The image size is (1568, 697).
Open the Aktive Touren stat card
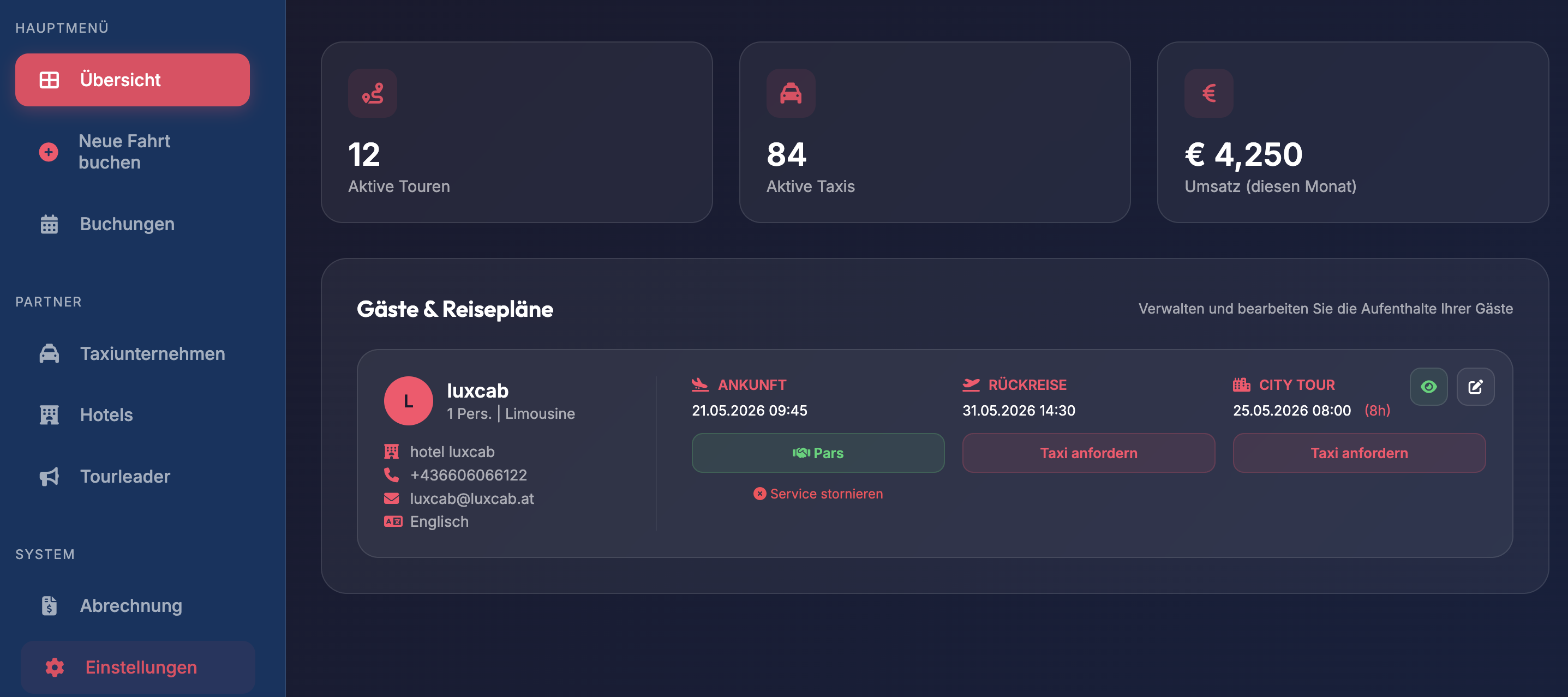point(517,132)
